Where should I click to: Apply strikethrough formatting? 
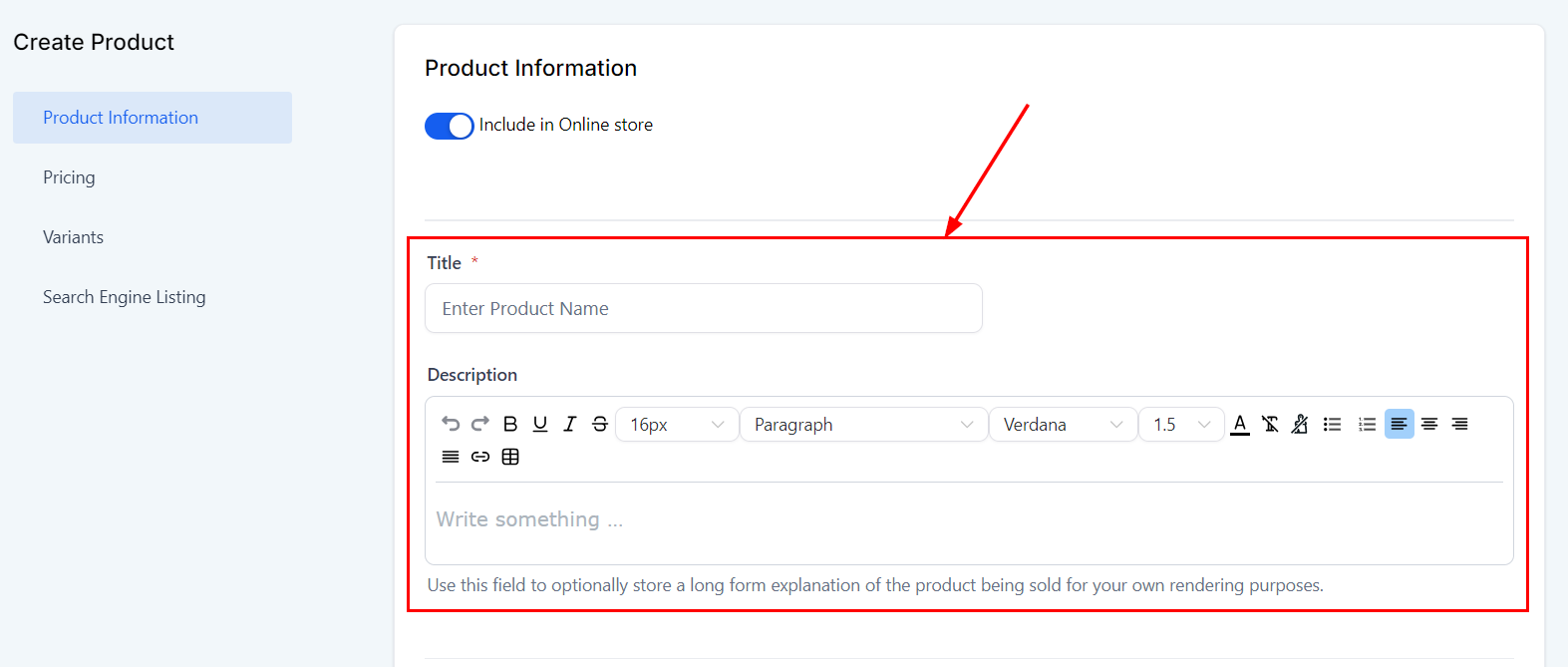[600, 424]
